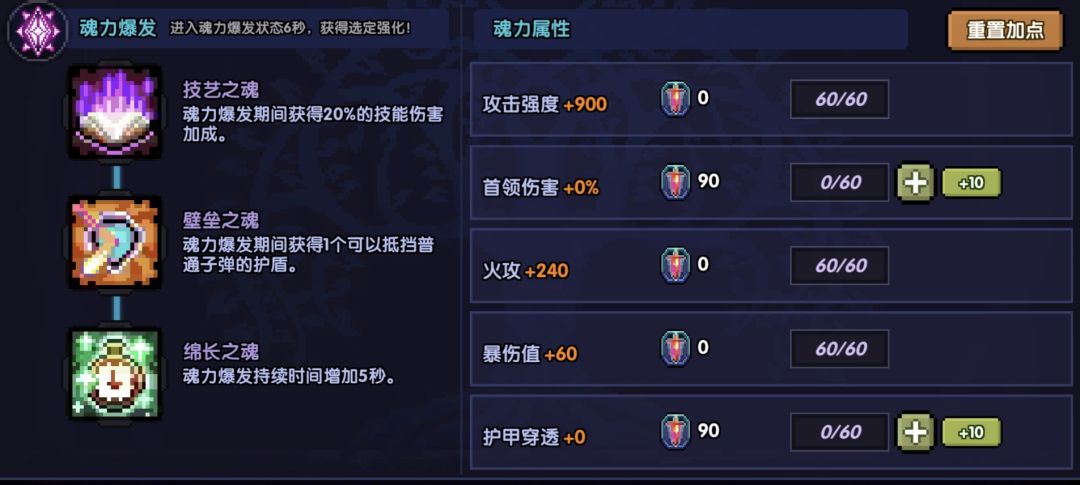Click the 暴伤值 60/60 points field
This screenshot has height=485, width=1080.
click(840, 349)
